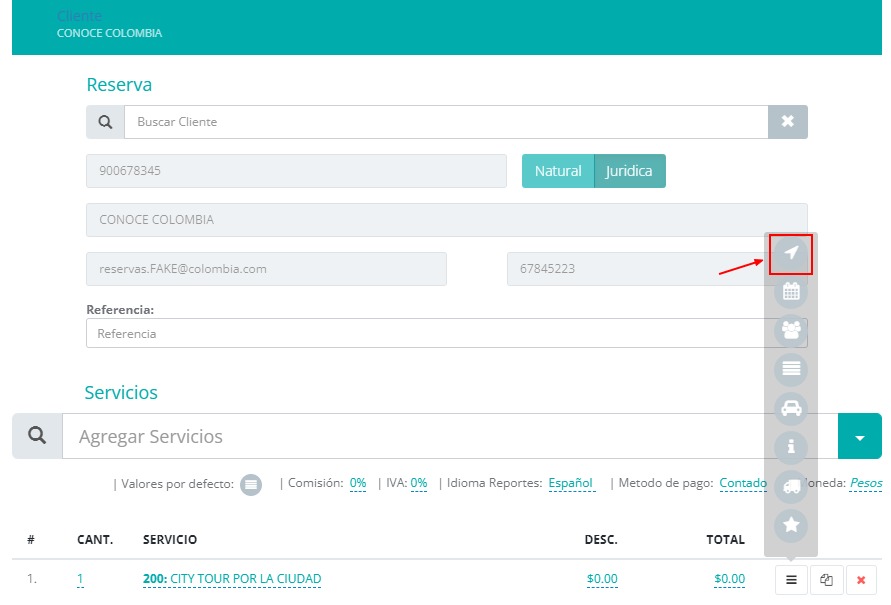Image resolution: width=891 pixels, height=605 pixels.
Task: Click the duplicate service row icon
Action: [x=826, y=579]
